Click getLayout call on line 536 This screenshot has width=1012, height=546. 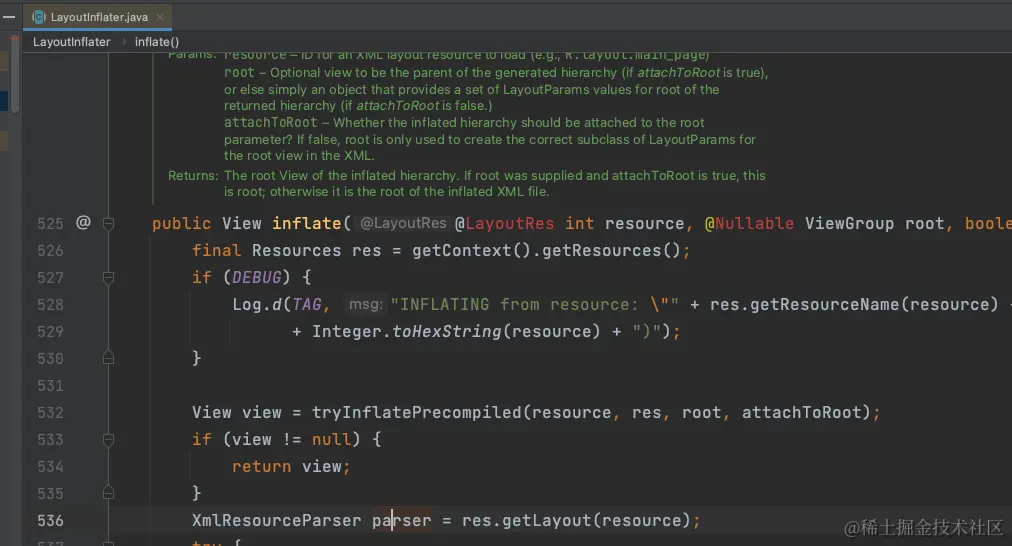(x=547, y=521)
